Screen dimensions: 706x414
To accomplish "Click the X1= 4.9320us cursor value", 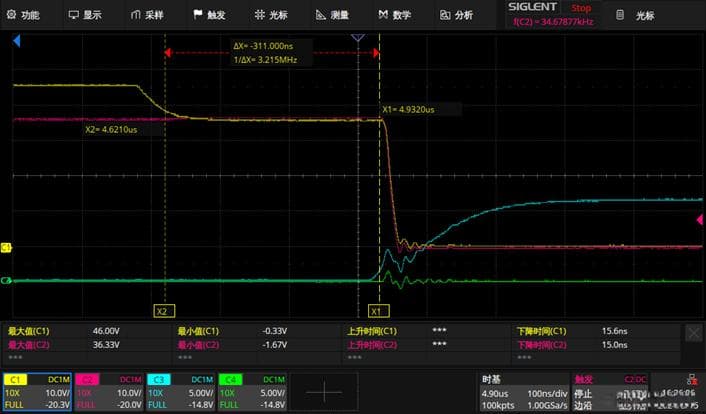I will (x=408, y=109).
